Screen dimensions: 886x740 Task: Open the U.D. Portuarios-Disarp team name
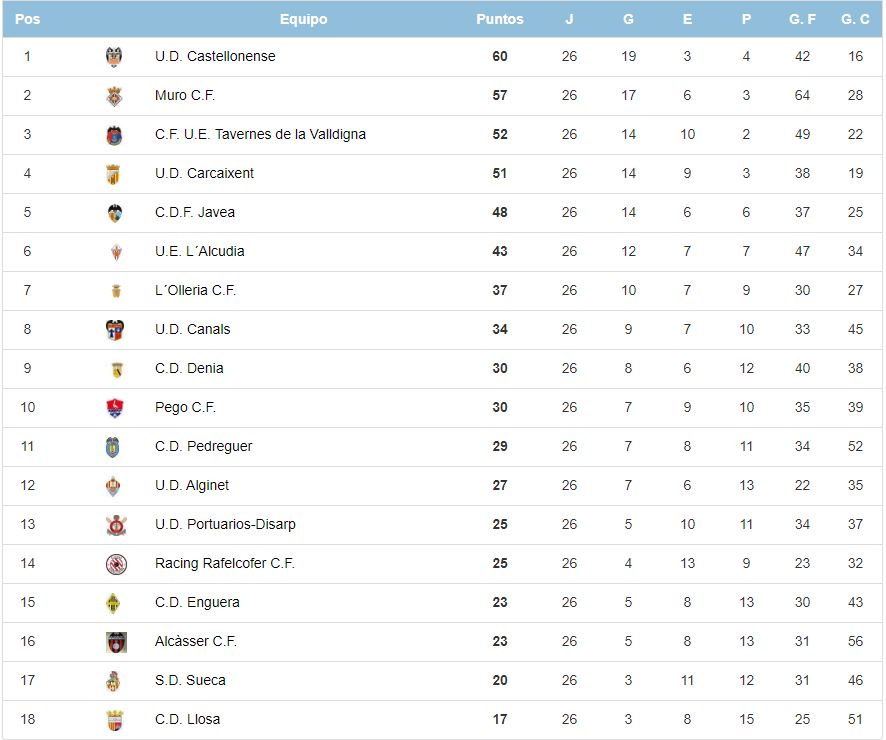pos(225,525)
